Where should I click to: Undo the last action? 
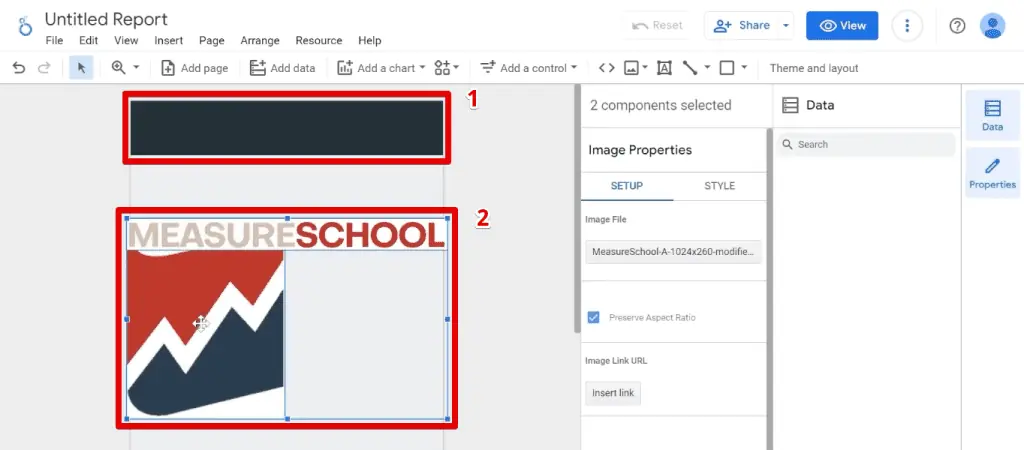(x=19, y=68)
